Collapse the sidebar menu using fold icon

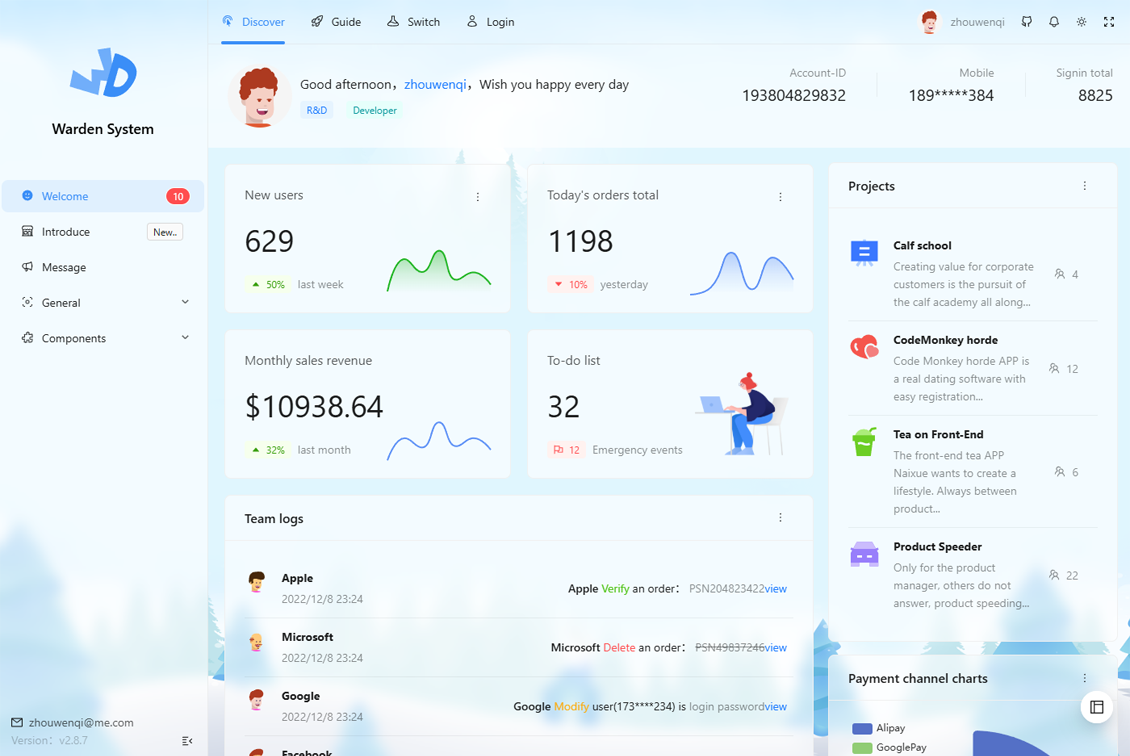pos(187,741)
